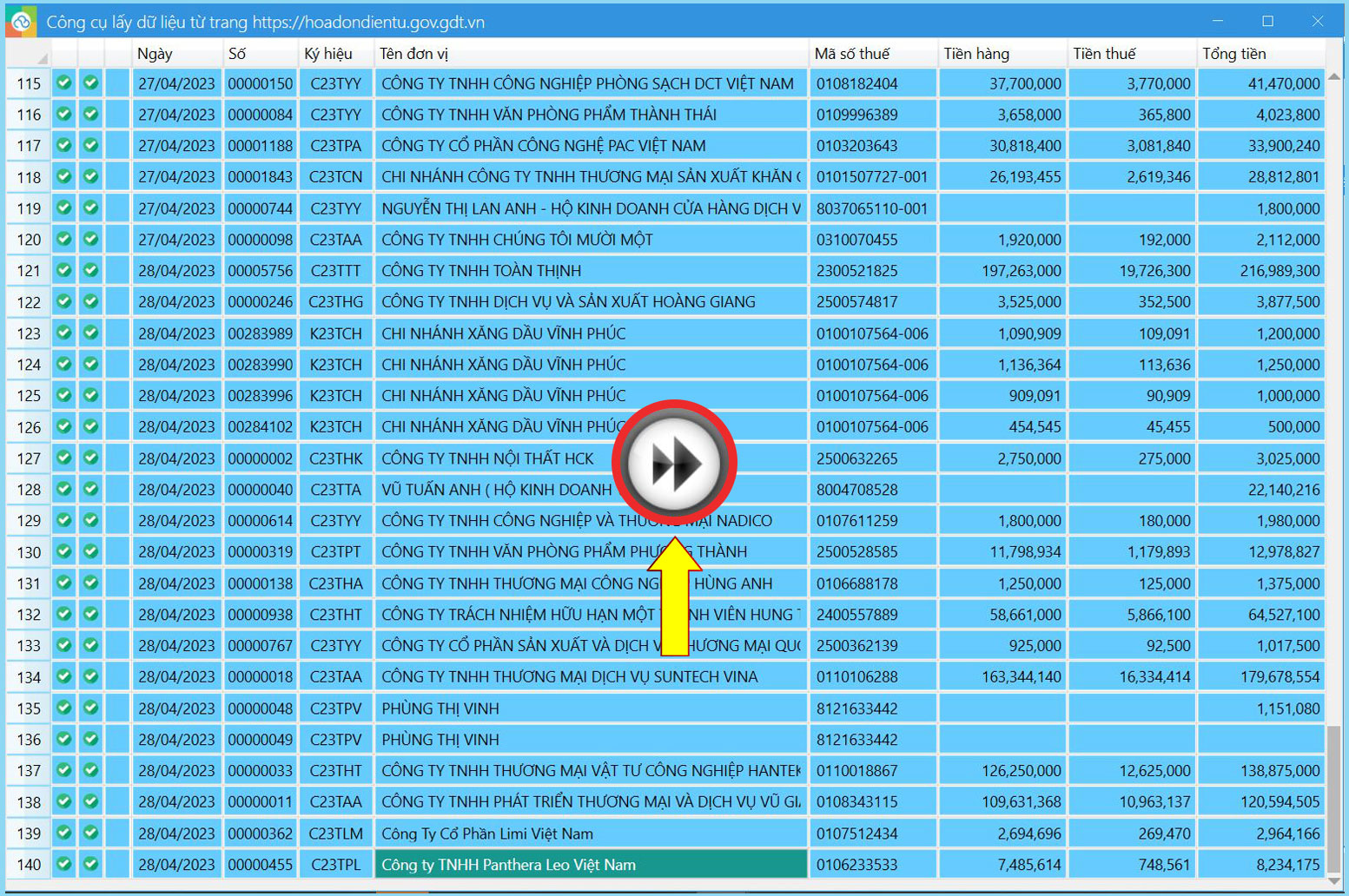The width and height of the screenshot is (1349, 896).
Task: Click the fast-forward play button overlay
Action: pyautogui.click(x=674, y=463)
